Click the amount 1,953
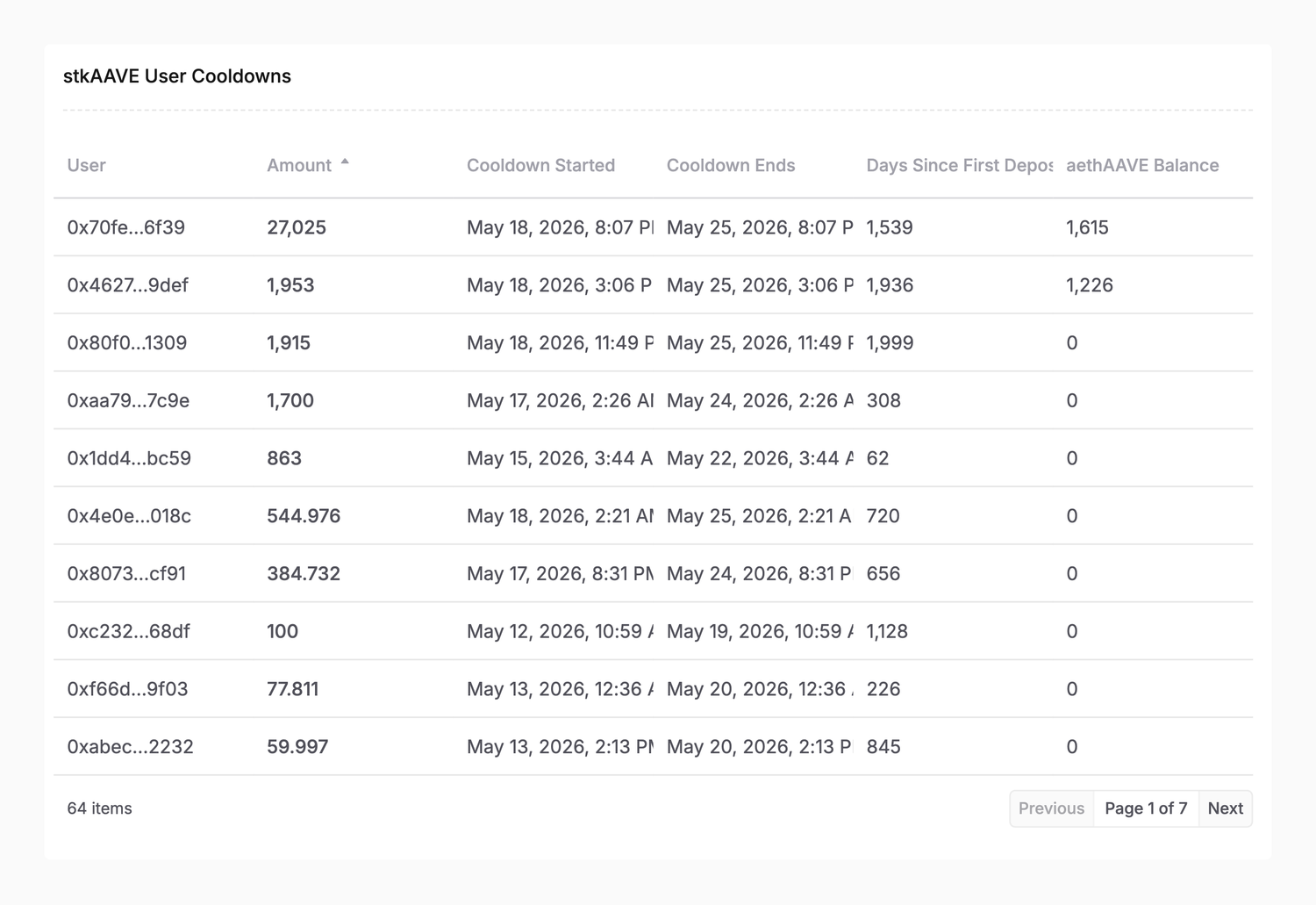 [x=290, y=285]
